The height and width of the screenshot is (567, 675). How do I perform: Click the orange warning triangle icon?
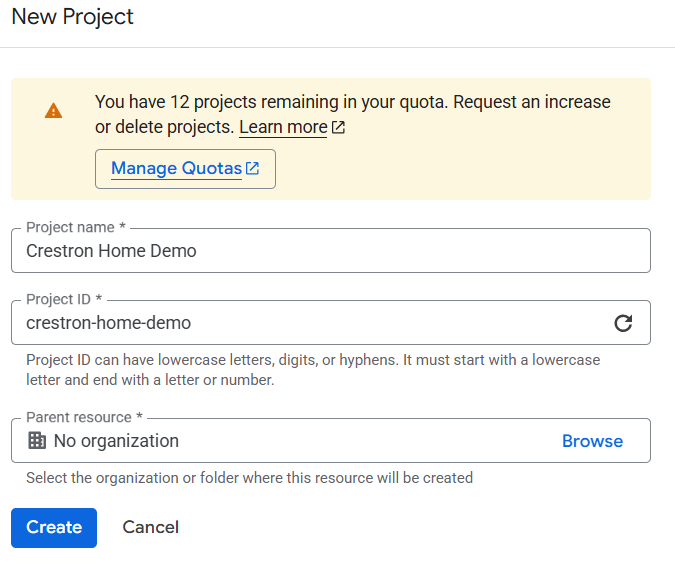tap(53, 111)
